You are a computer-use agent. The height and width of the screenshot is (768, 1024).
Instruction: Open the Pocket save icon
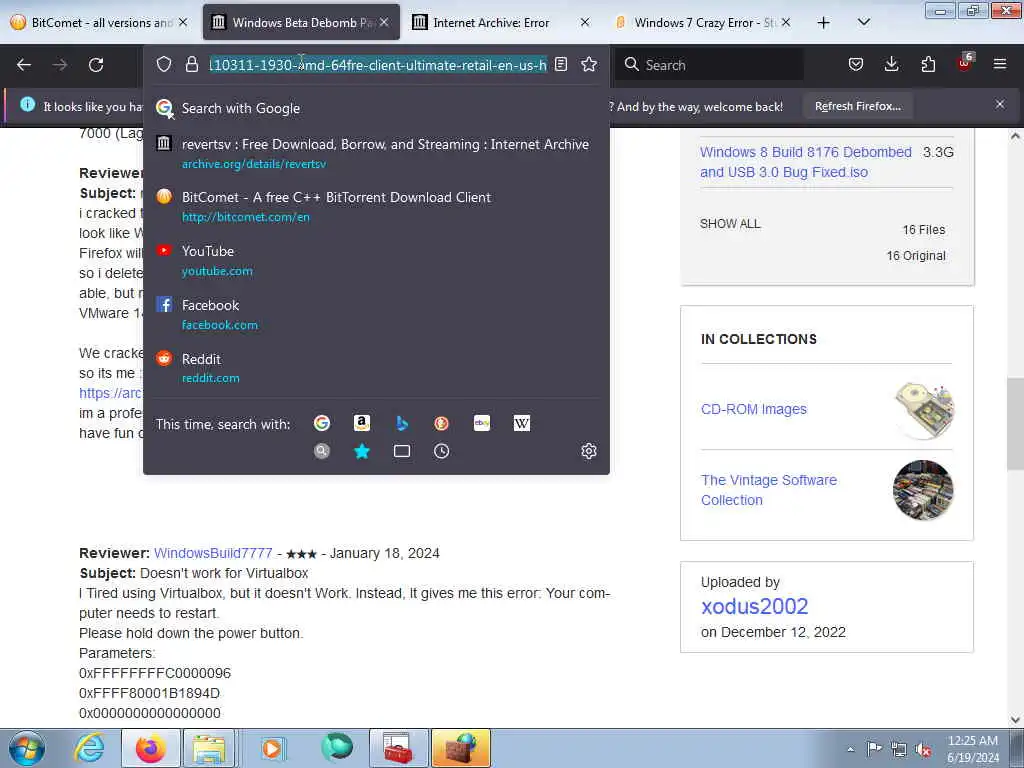(x=856, y=64)
